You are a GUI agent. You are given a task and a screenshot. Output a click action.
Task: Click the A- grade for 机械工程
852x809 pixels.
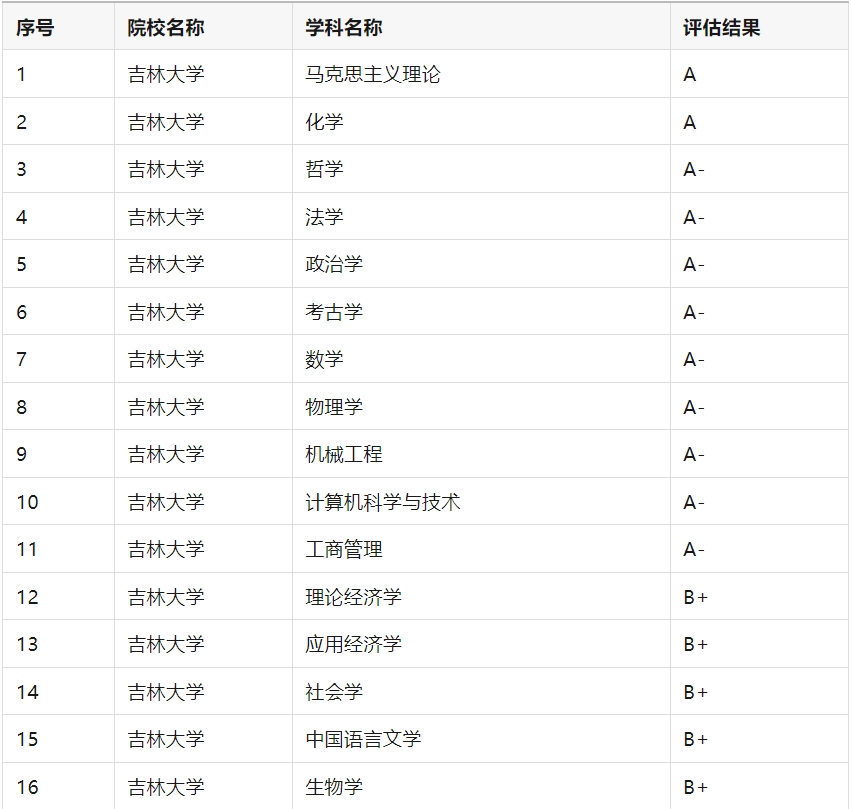pyautogui.click(x=694, y=455)
